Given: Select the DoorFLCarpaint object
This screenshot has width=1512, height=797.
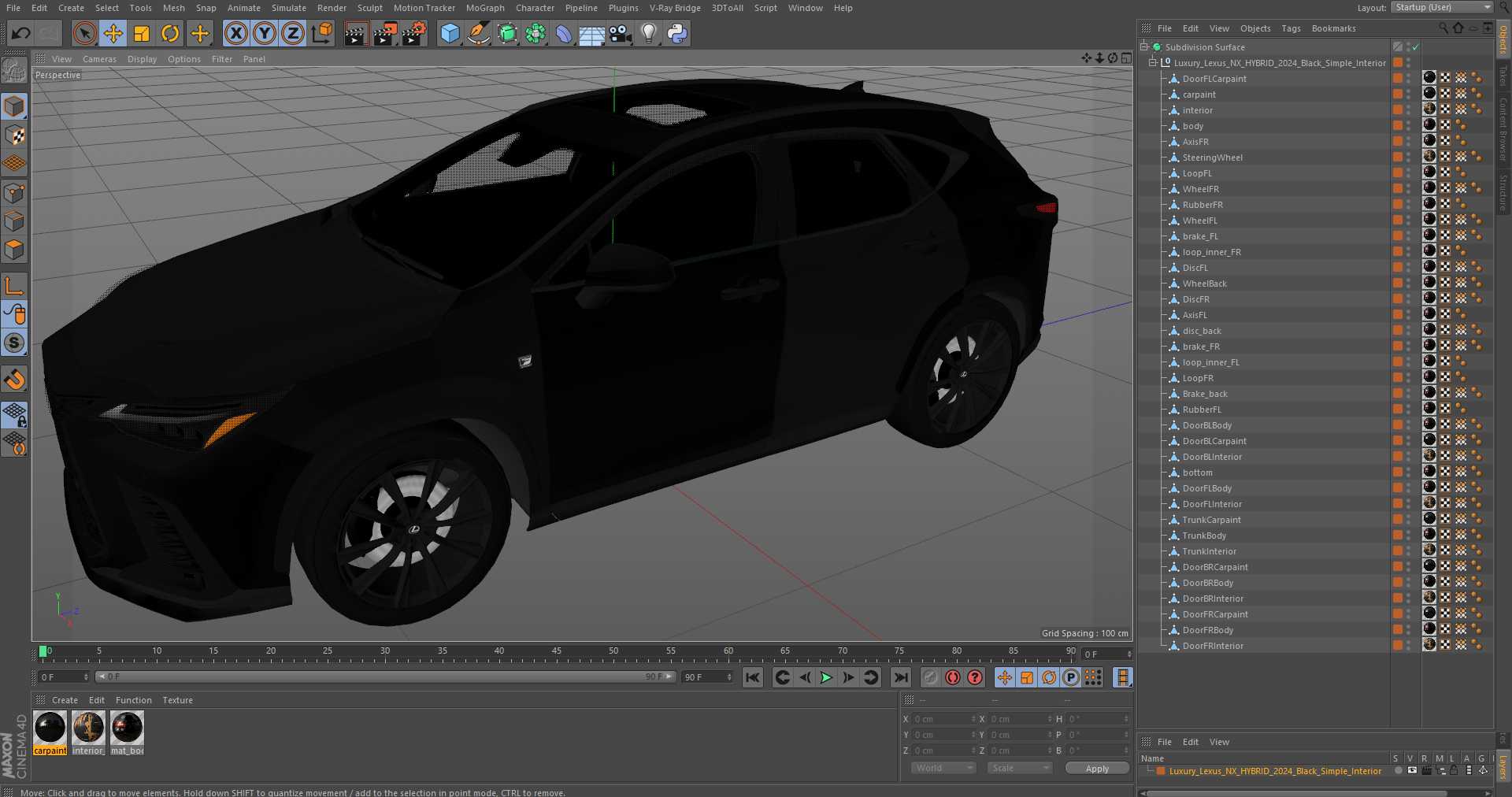Looking at the screenshot, I should point(1214,79).
